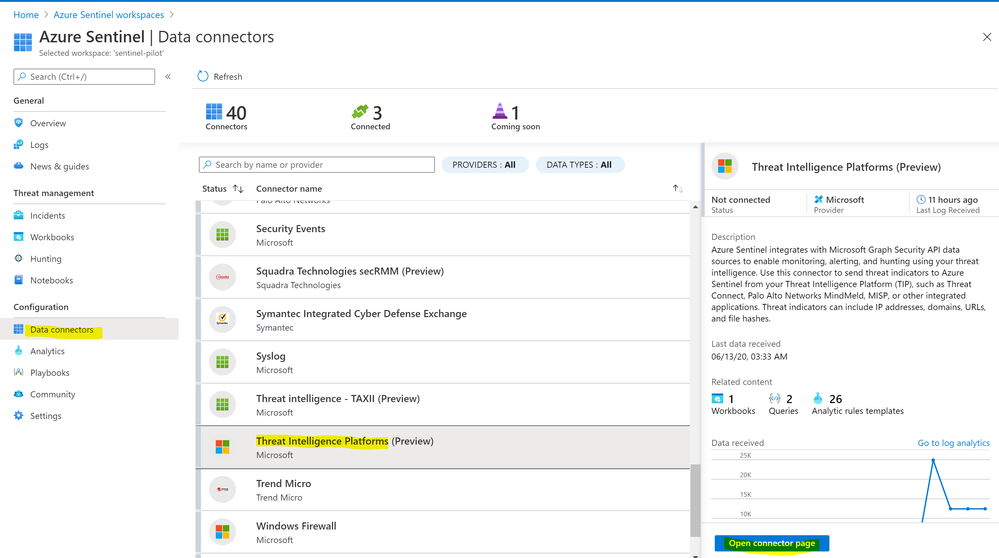Select Symantec Integrated Cyber Defense Exchange

click(x=443, y=320)
